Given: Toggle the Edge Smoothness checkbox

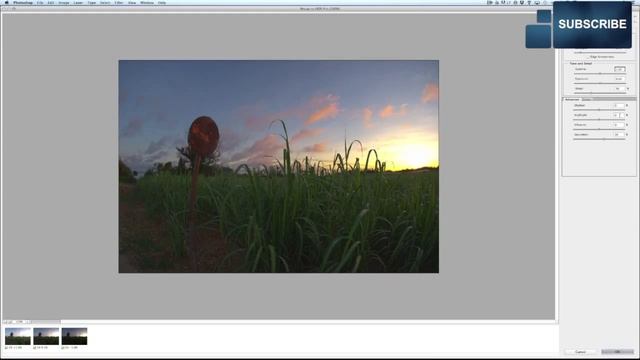Looking at the screenshot, I should [x=589, y=57].
